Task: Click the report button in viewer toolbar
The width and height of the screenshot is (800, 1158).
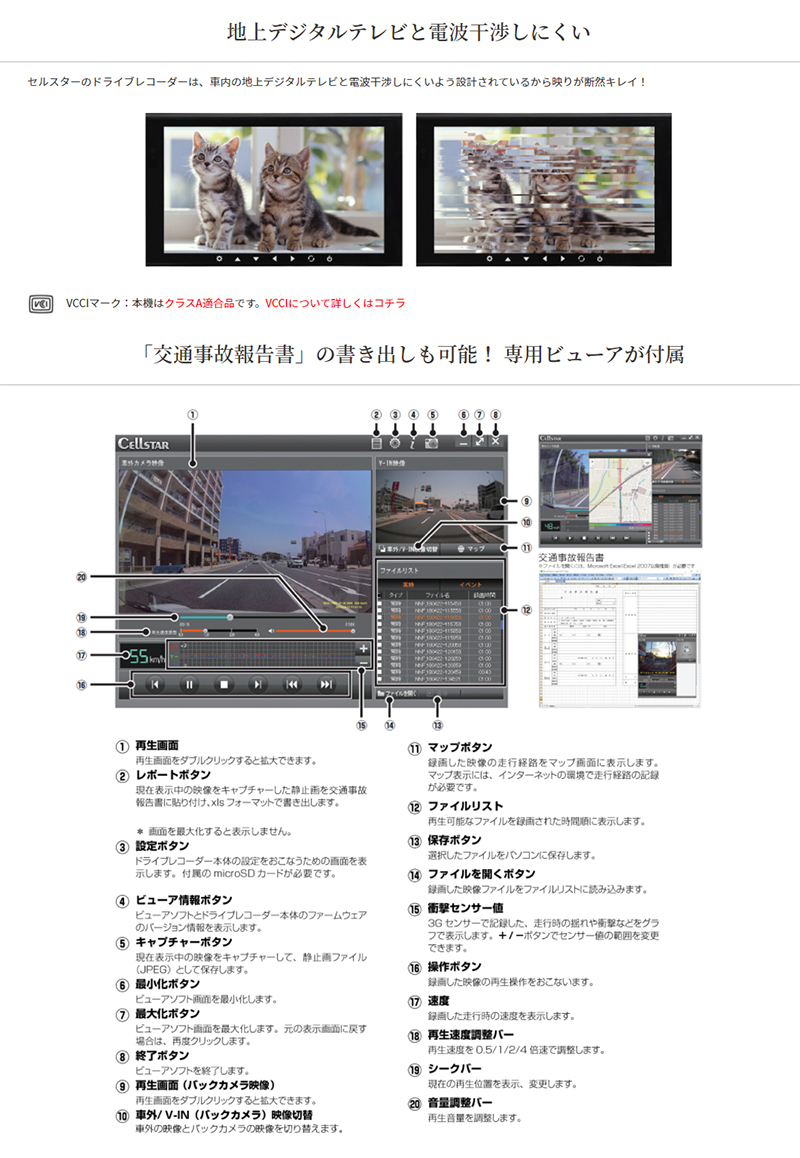Action: tap(377, 441)
